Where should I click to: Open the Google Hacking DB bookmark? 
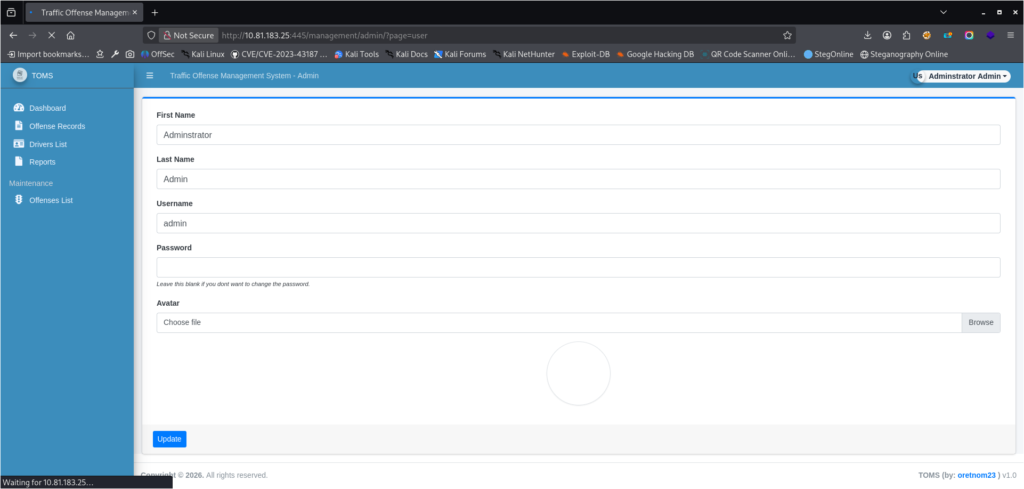coord(655,54)
